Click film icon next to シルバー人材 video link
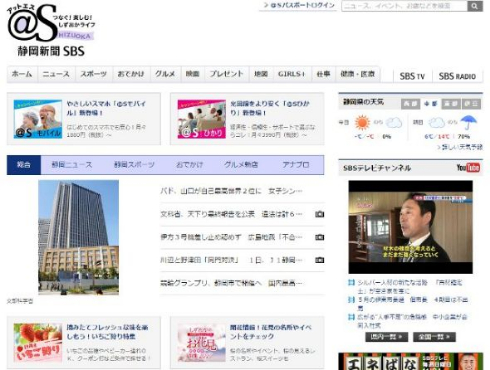This screenshot has width=490, height=370. [351, 283]
